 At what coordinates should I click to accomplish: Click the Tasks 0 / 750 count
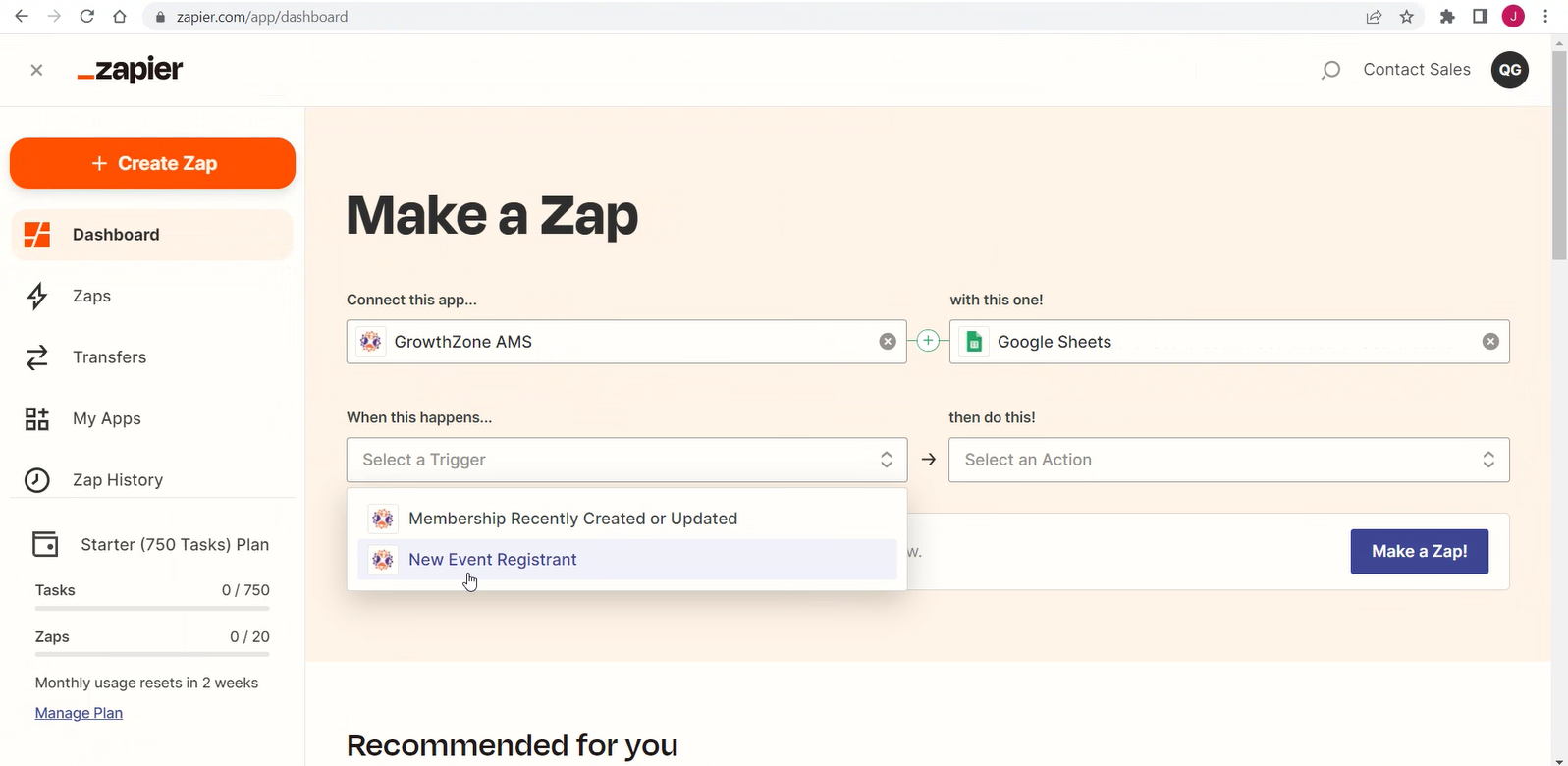[x=245, y=590]
